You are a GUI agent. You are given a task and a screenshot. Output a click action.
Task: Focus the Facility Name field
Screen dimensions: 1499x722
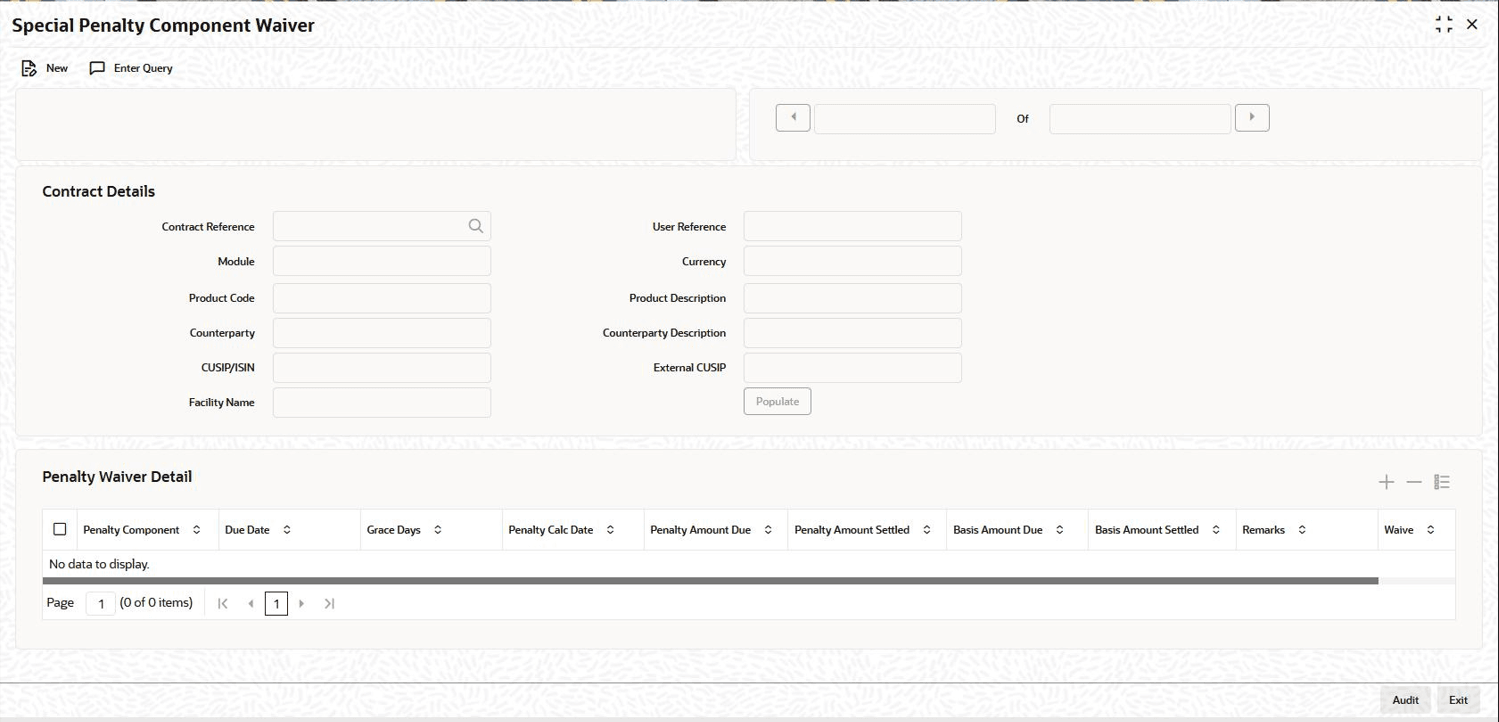pyautogui.click(x=382, y=402)
